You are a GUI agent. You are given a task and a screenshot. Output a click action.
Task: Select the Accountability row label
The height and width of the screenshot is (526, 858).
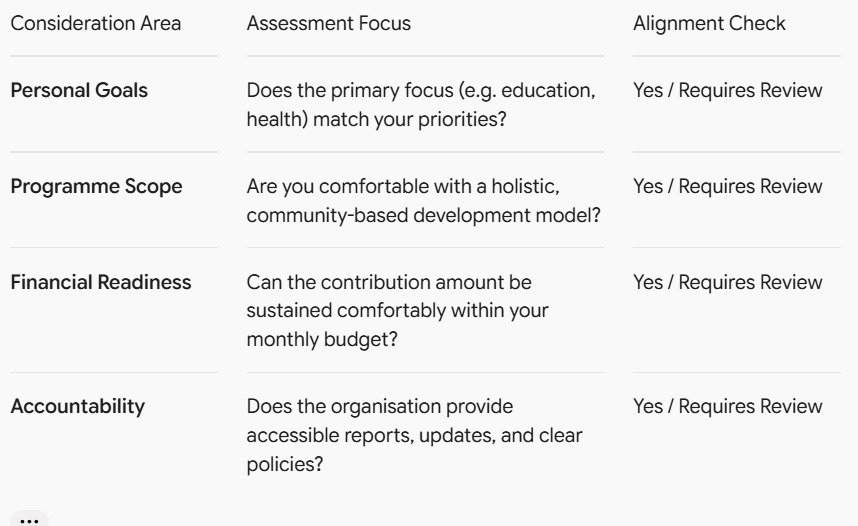(x=78, y=406)
